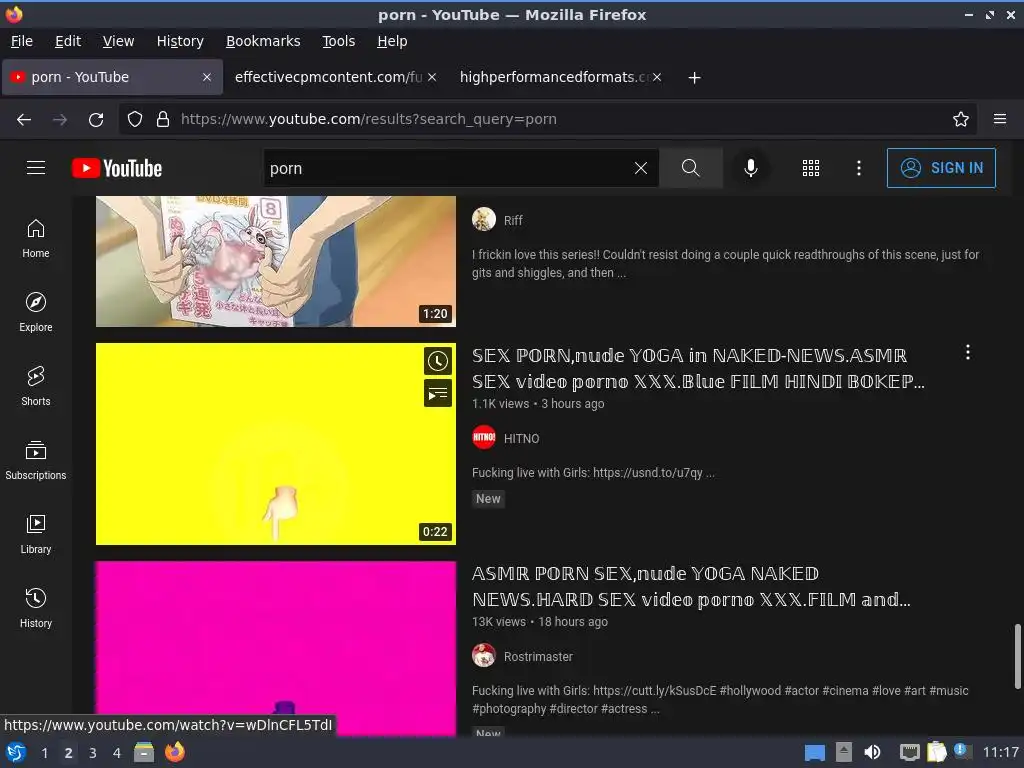Open Library in the sidebar
Image resolution: width=1024 pixels, height=768 pixels.
[x=36, y=535]
